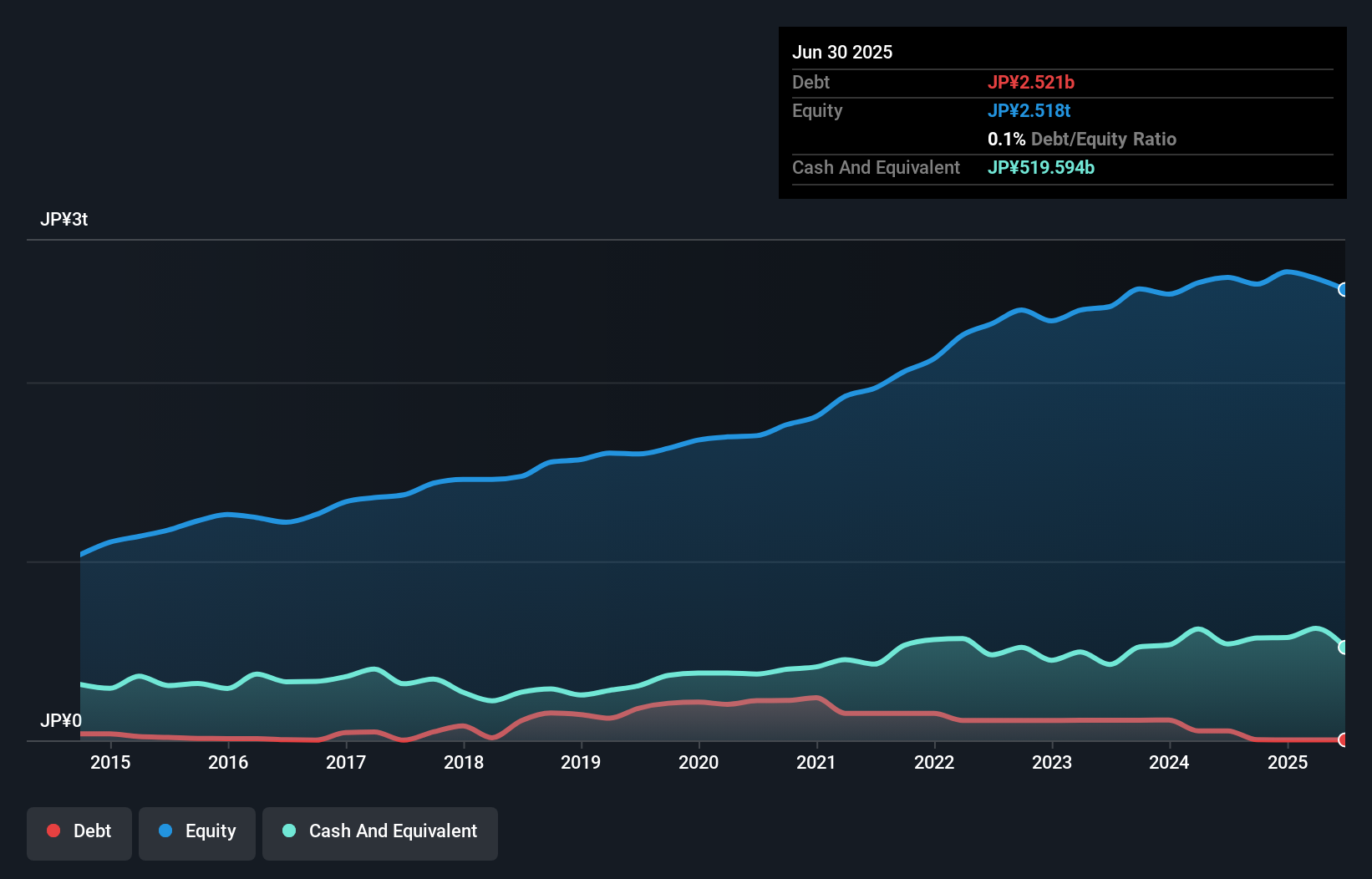Select the Equity endpoint marker on the chart
The height and width of the screenshot is (879, 1372).
point(1344,290)
